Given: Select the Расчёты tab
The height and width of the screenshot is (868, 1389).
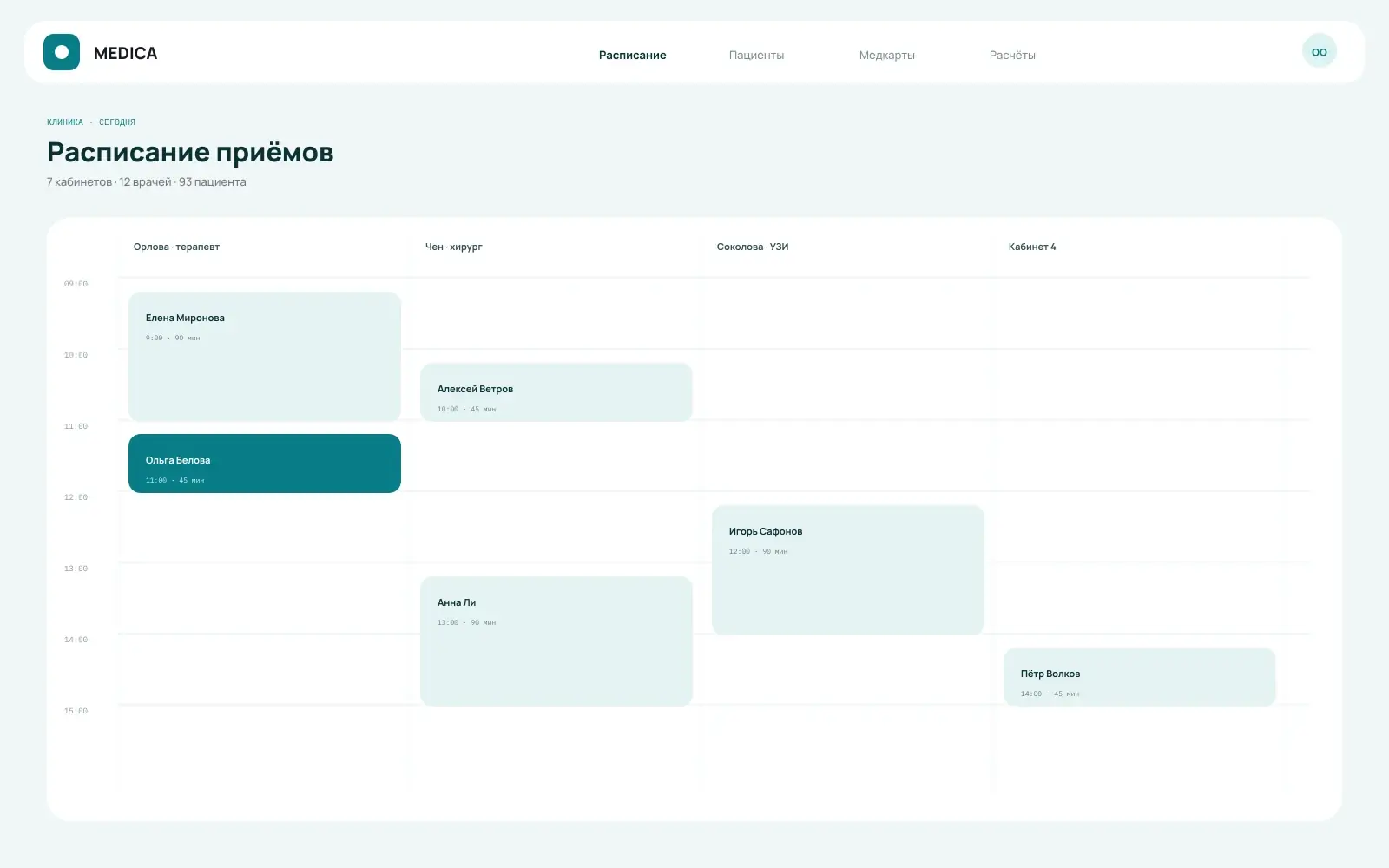Looking at the screenshot, I should pos(1012,55).
